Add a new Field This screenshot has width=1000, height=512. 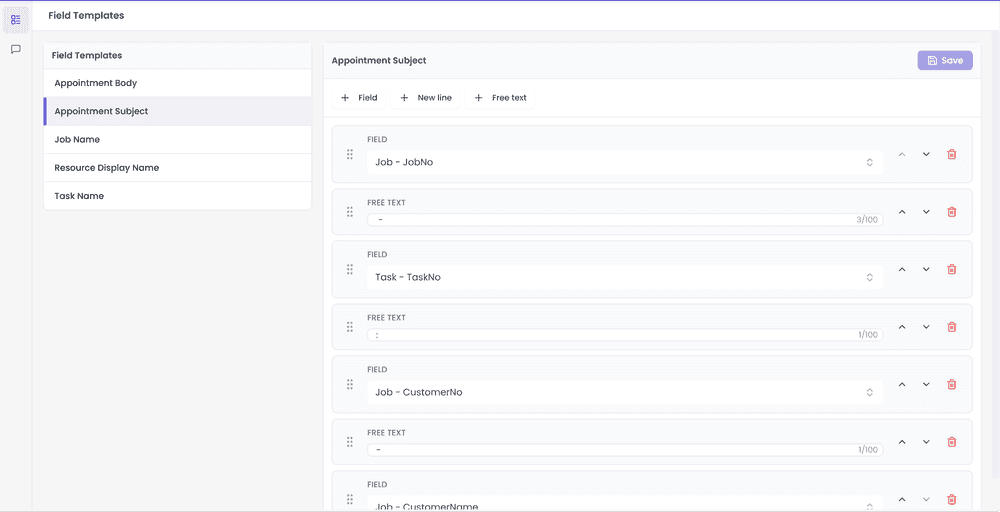(359, 98)
